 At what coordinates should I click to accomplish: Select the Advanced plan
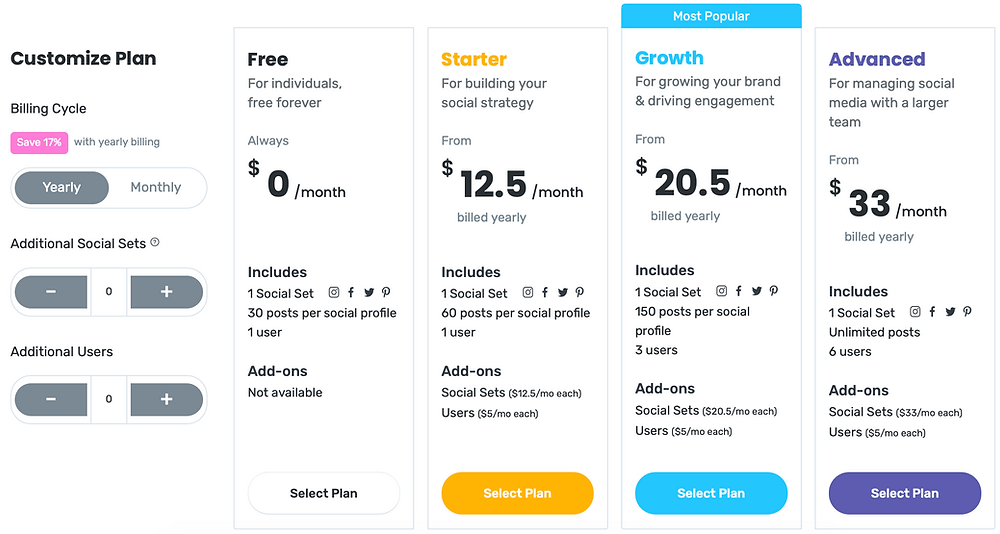point(904,493)
